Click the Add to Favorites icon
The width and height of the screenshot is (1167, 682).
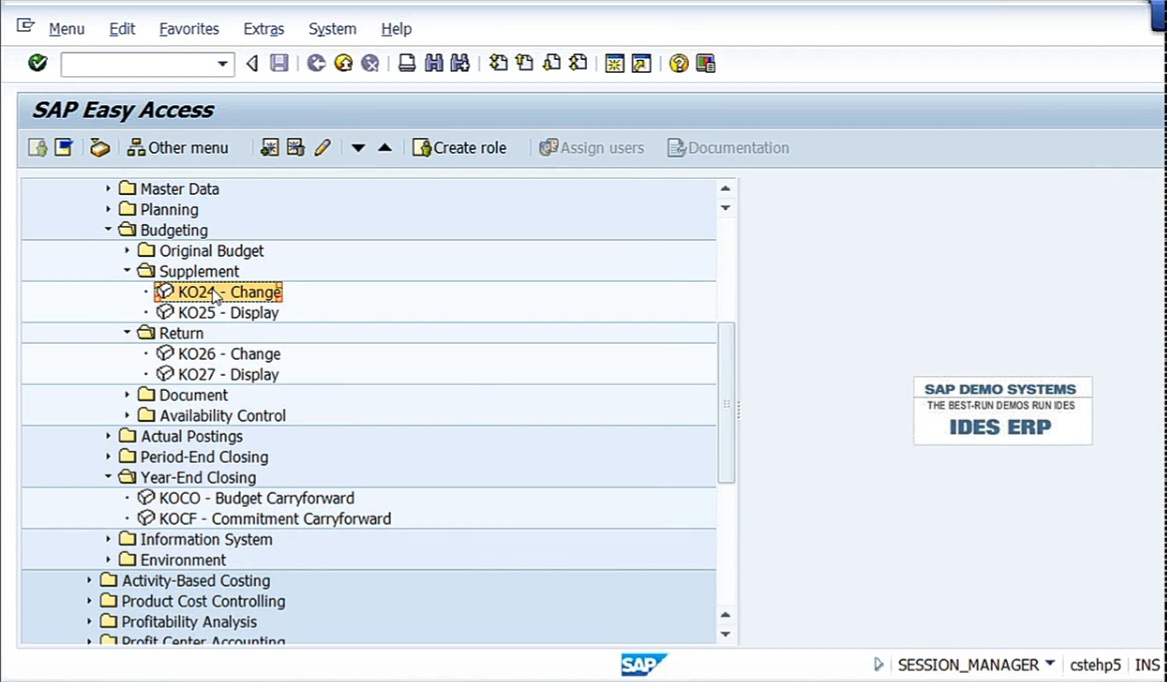pyautogui.click(x=269, y=147)
